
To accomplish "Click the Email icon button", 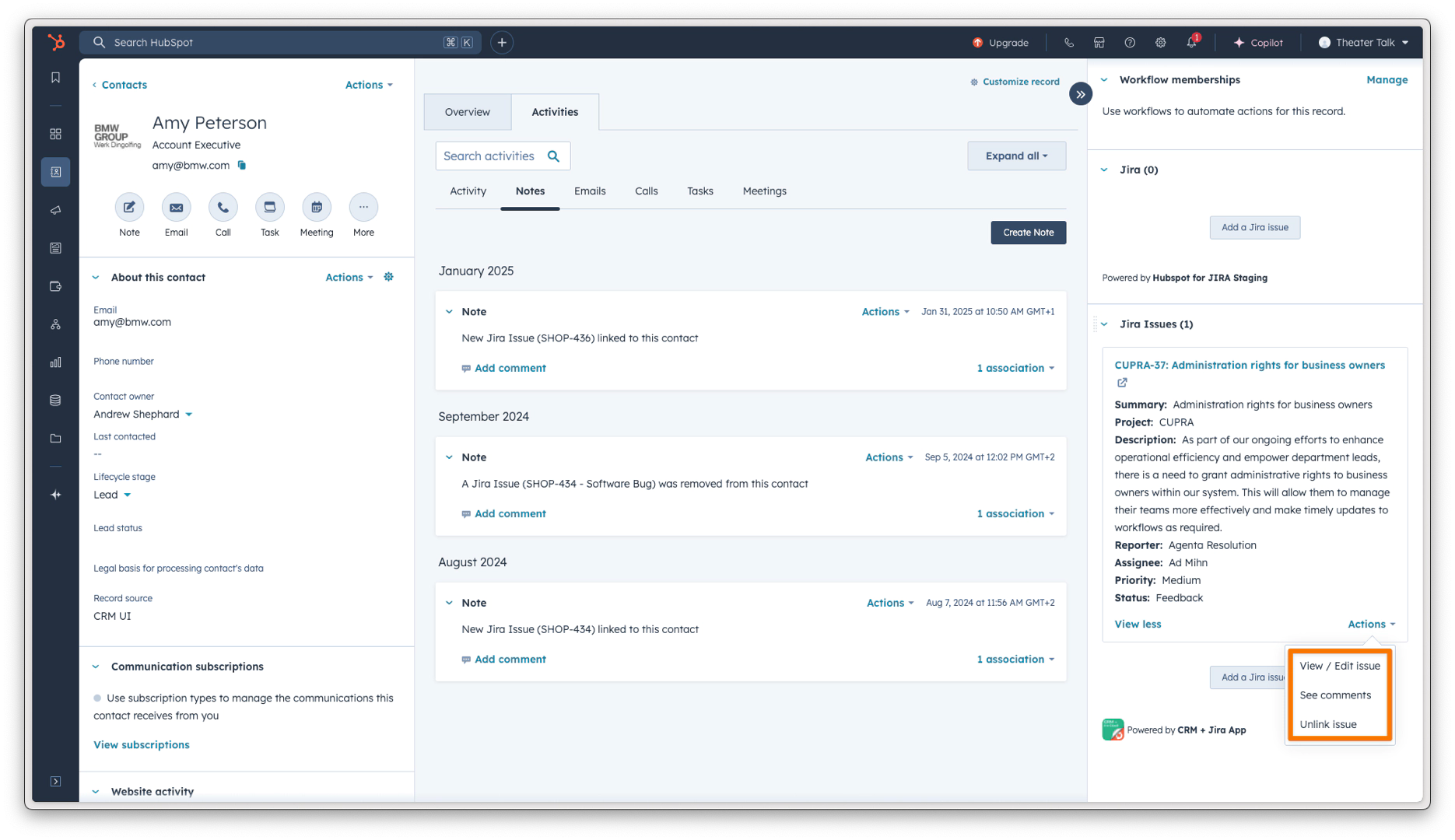I will [176, 208].
